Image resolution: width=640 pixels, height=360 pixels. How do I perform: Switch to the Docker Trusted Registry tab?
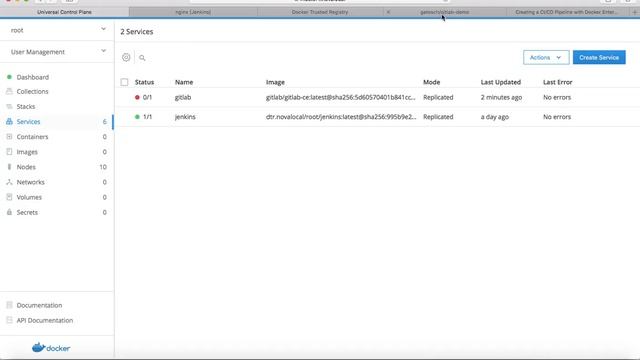pyautogui.click(x=320, y=12)
